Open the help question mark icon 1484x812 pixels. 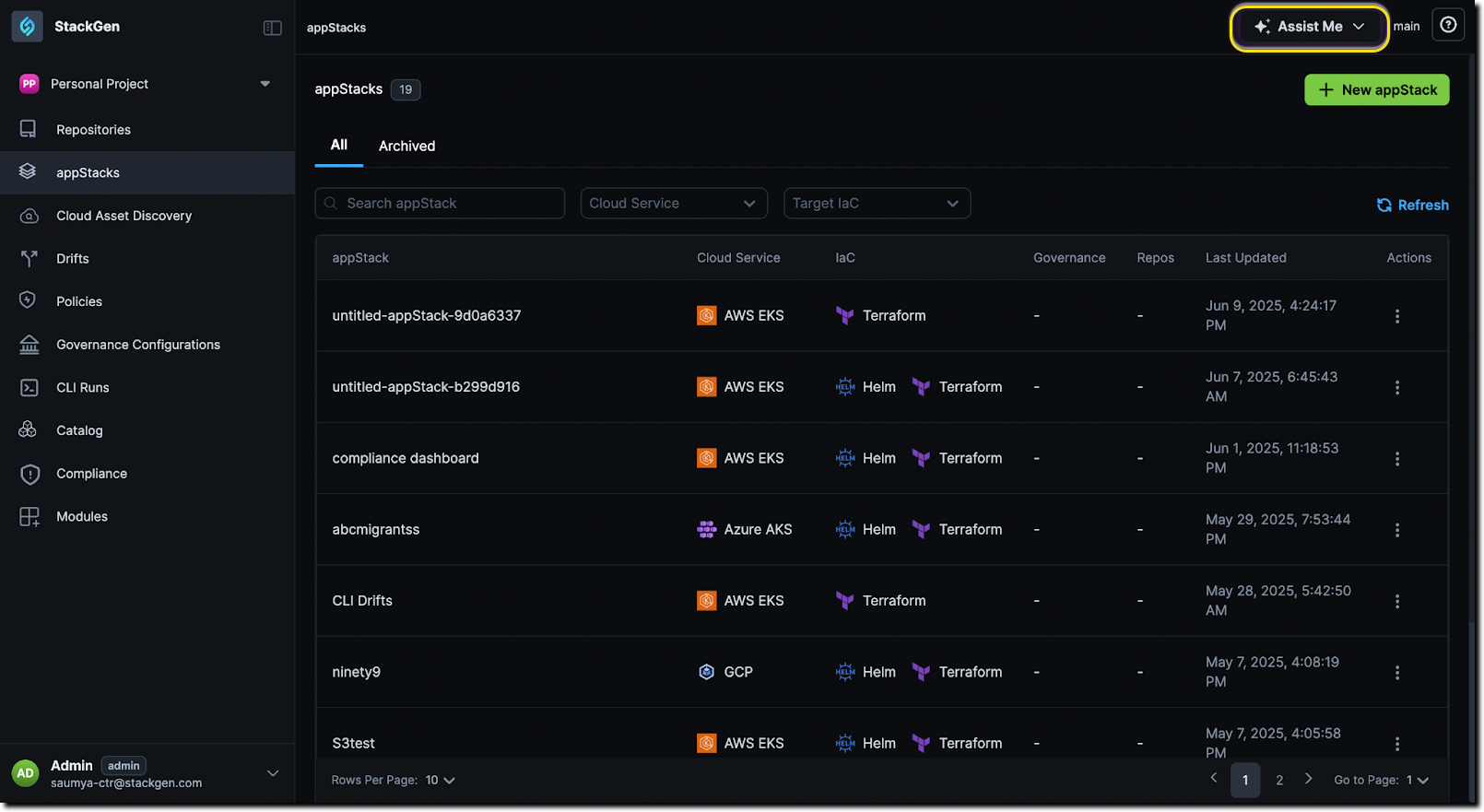[1448, 25]
